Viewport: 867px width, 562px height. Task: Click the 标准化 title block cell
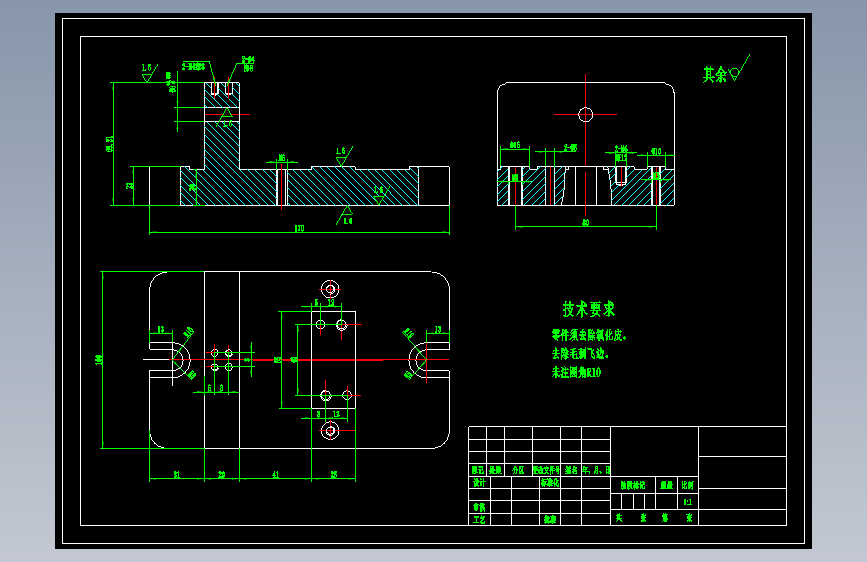pyautogui.click(x=550, y=482)
